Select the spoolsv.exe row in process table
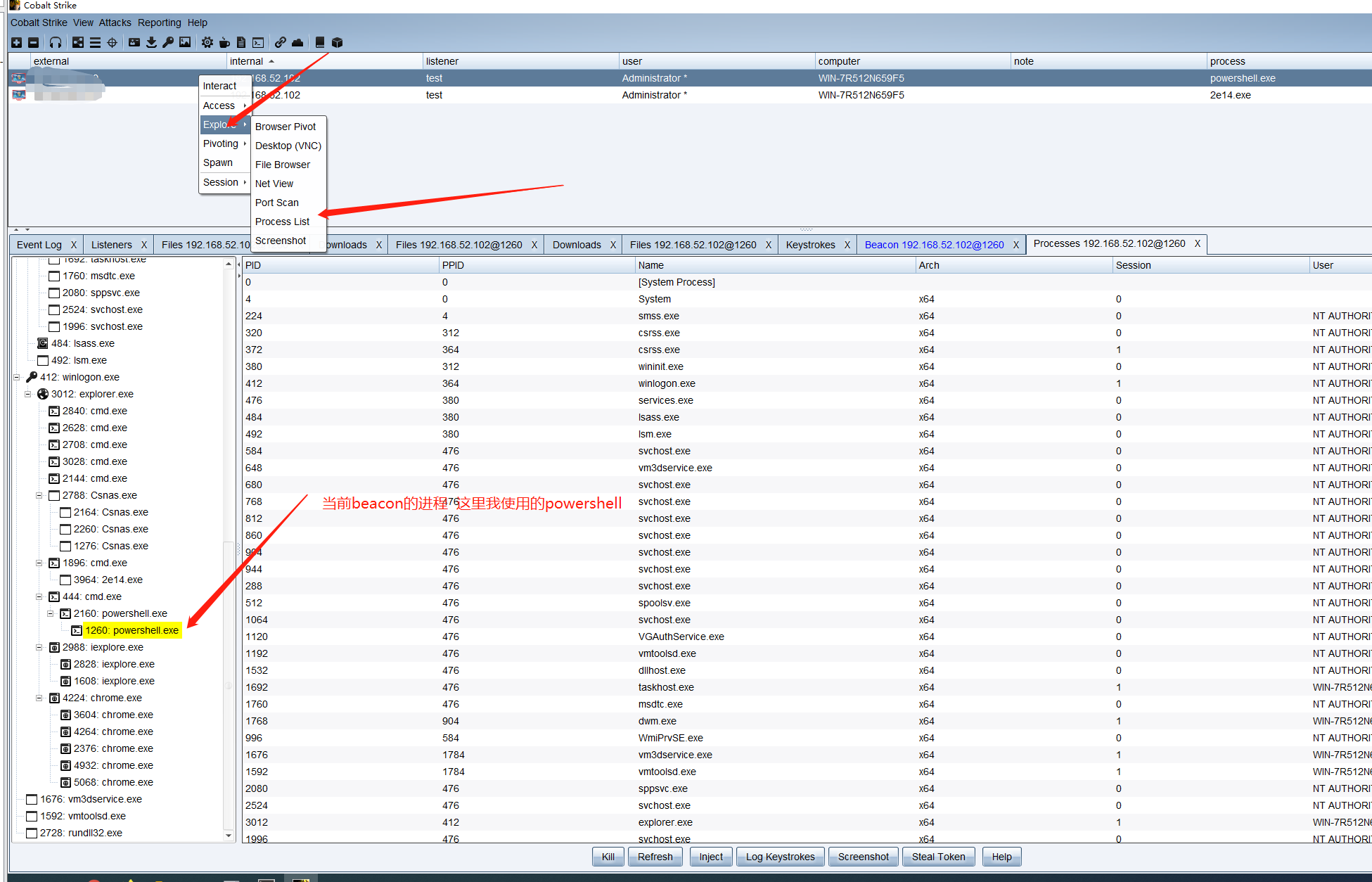The height and width of the screenshot is (882, 1372). 807,603
